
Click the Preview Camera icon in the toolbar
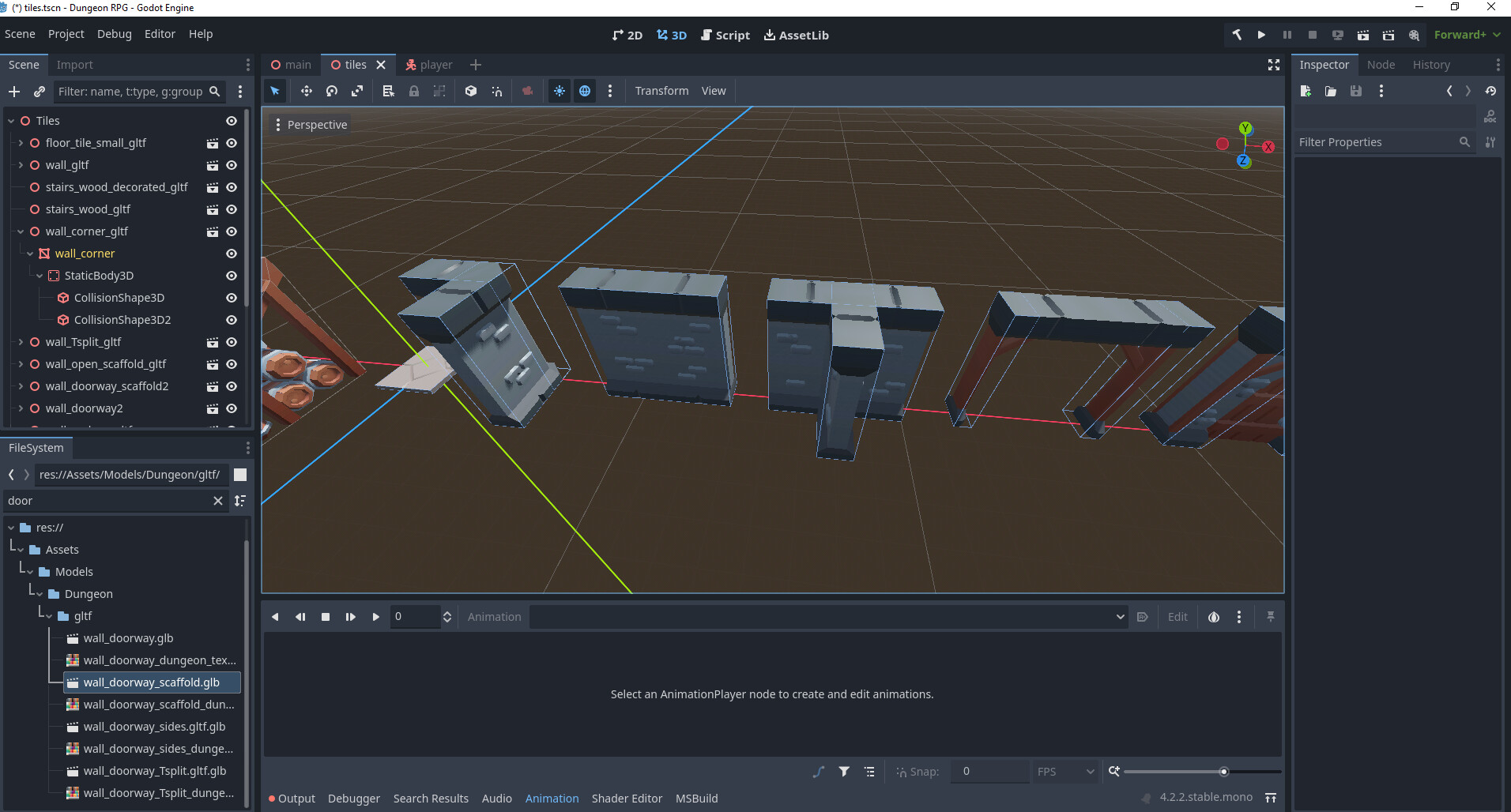[528, 91]
